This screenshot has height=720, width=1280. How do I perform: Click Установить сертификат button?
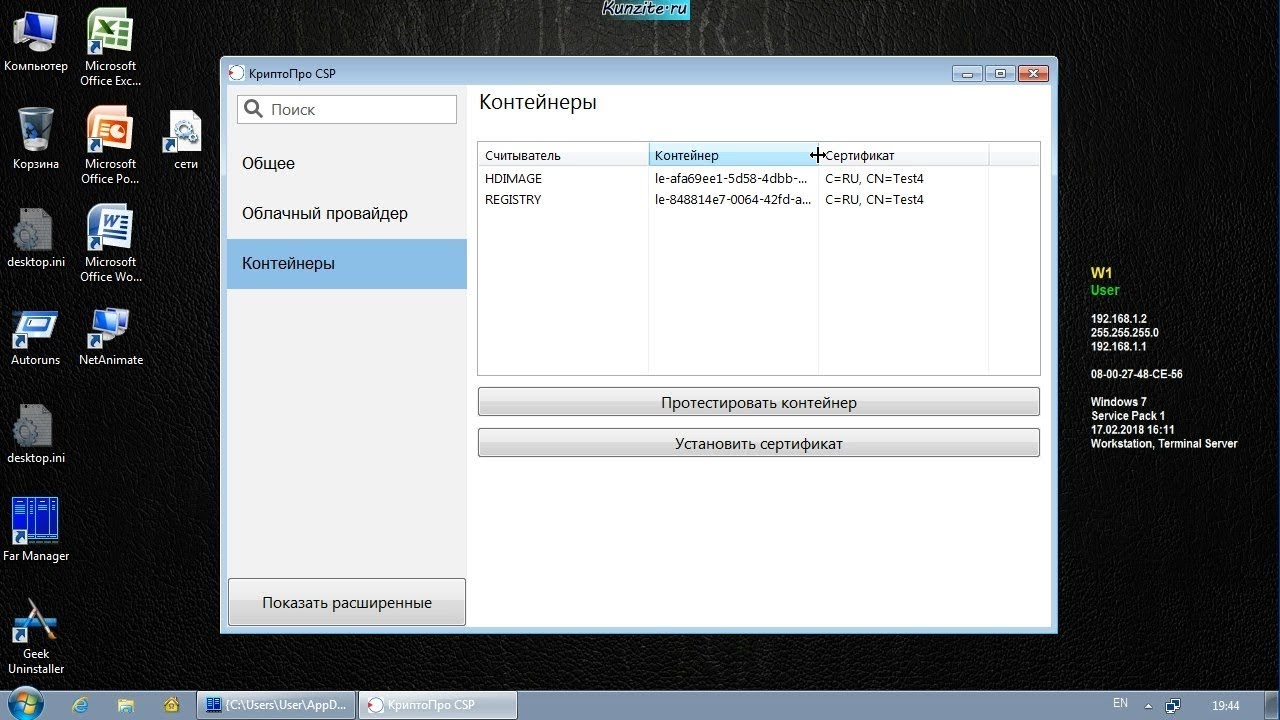[x=759, y=443]
